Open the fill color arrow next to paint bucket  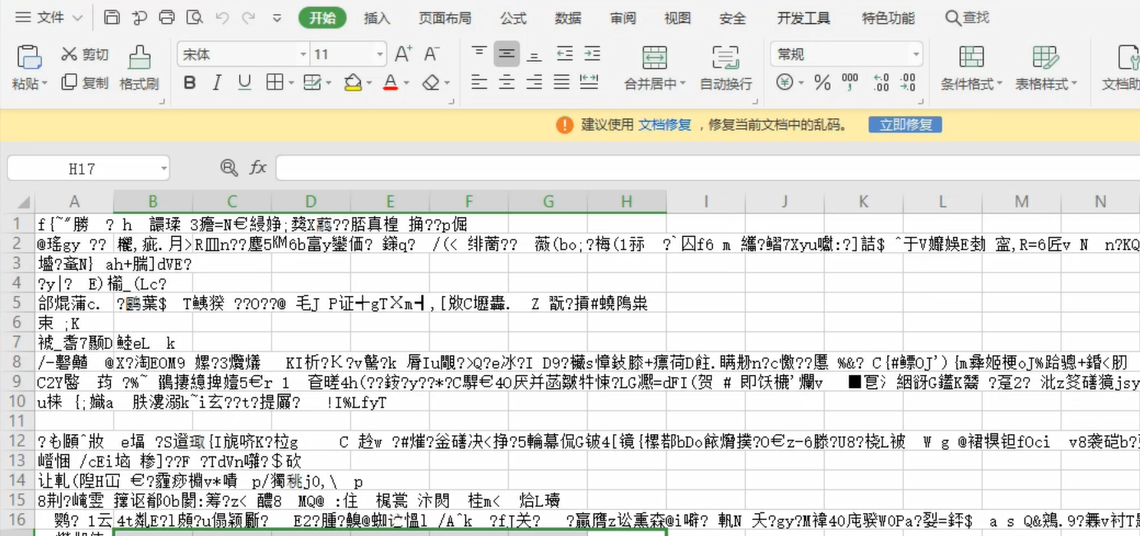click(369, 84)
